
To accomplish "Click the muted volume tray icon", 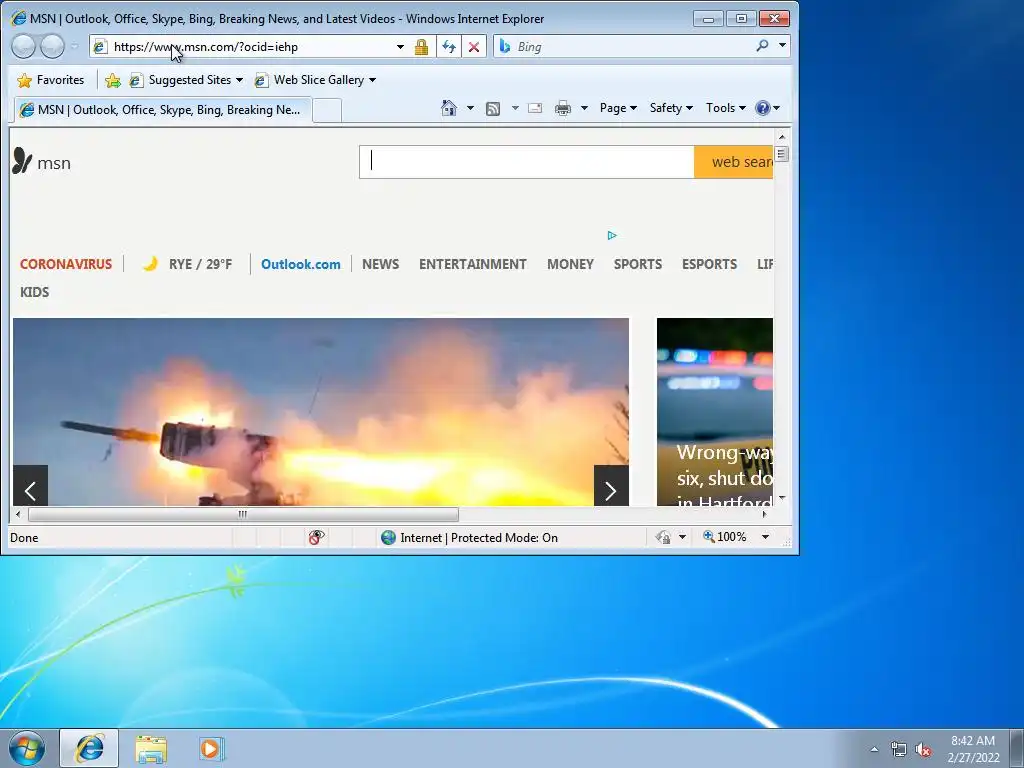I will coord(923,750).
